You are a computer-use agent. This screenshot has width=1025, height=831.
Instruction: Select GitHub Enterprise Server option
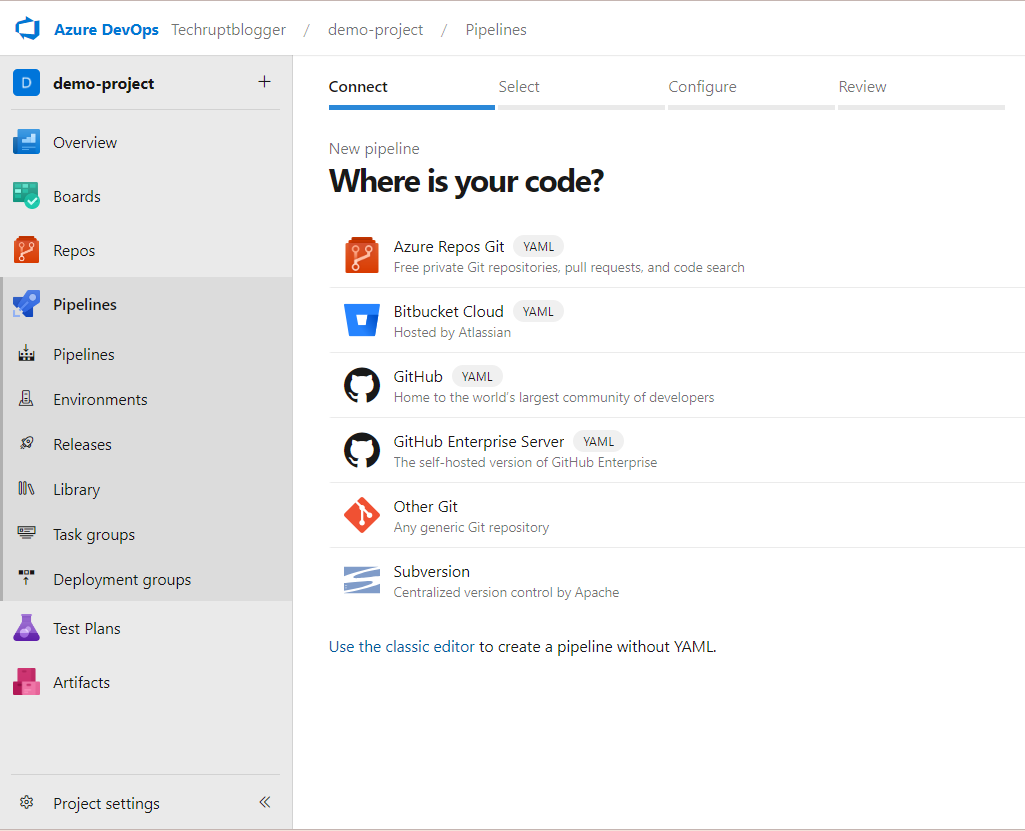pos(479,441)
